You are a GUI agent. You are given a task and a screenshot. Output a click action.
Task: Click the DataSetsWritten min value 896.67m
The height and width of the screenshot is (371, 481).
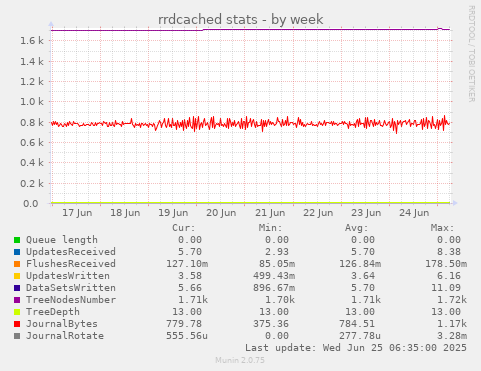pyautogui.click(x=274, y=288)
